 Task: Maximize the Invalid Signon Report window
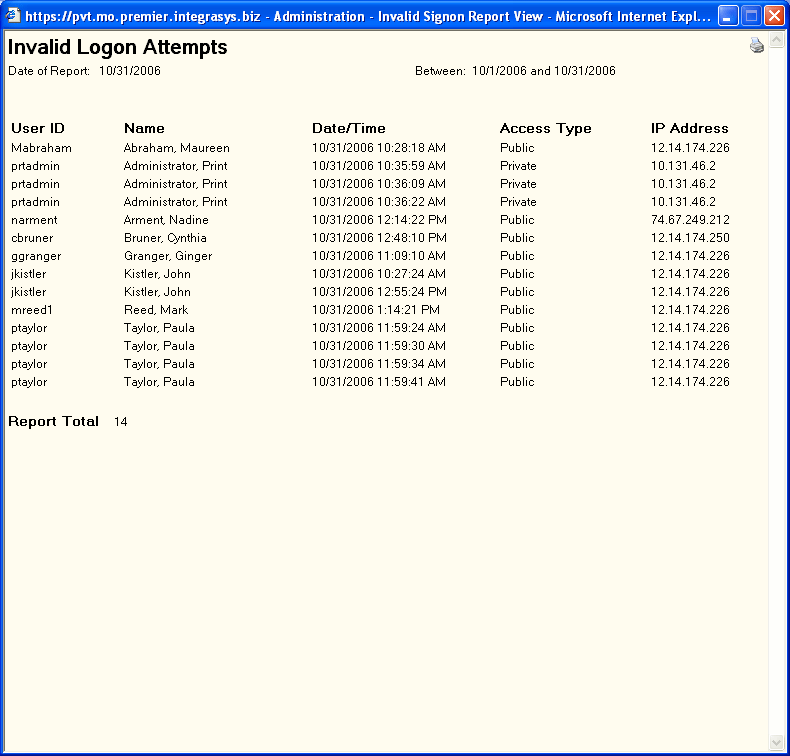[x=751, y=16]
